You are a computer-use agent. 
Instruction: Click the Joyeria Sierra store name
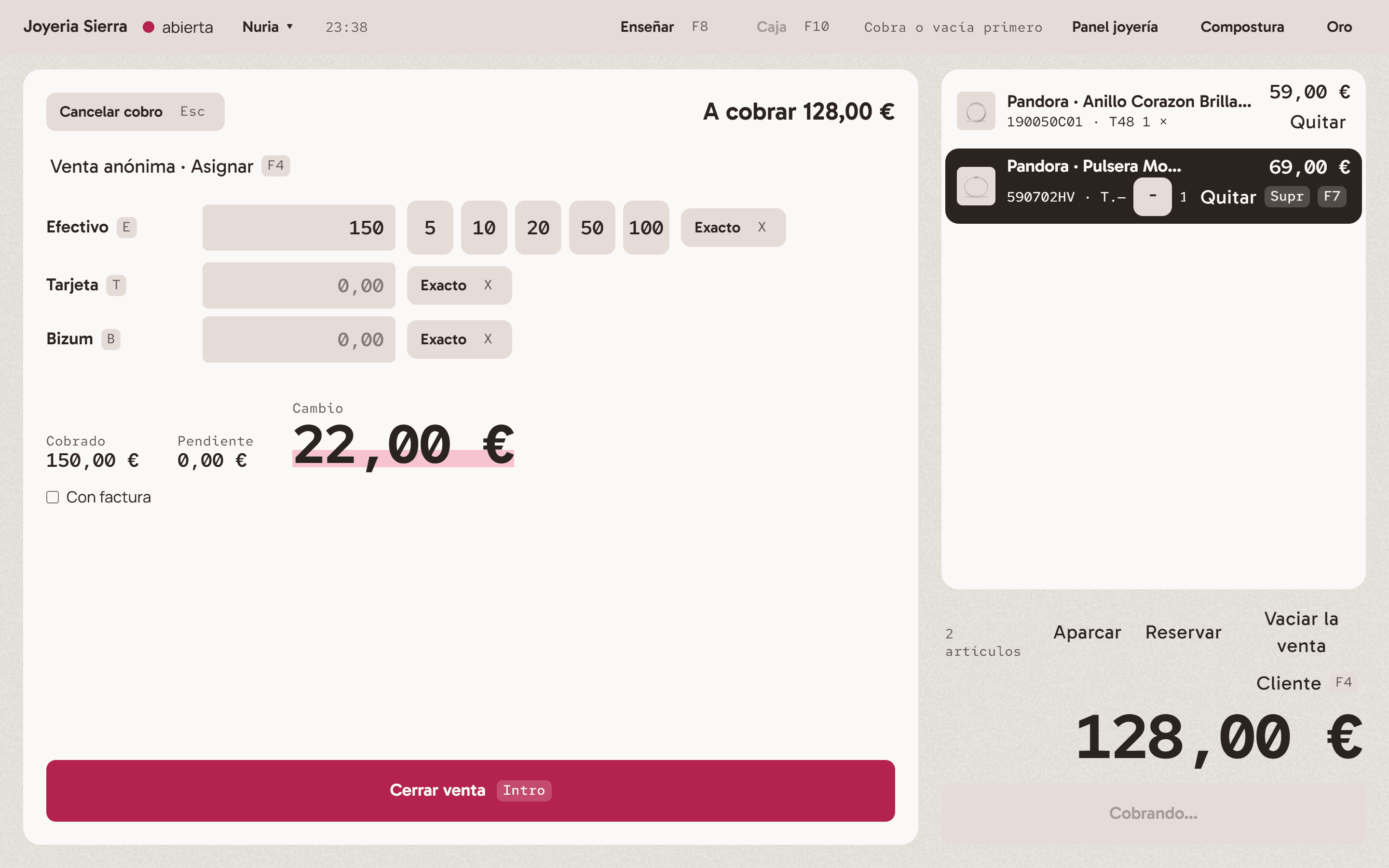coord(75,27)
